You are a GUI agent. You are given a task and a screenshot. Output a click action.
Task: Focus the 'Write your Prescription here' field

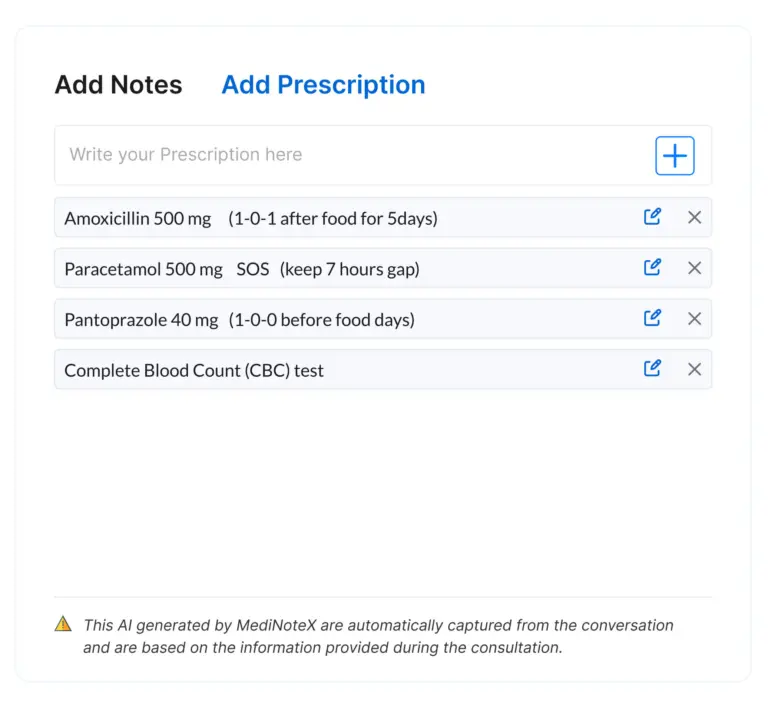[350, 155]
